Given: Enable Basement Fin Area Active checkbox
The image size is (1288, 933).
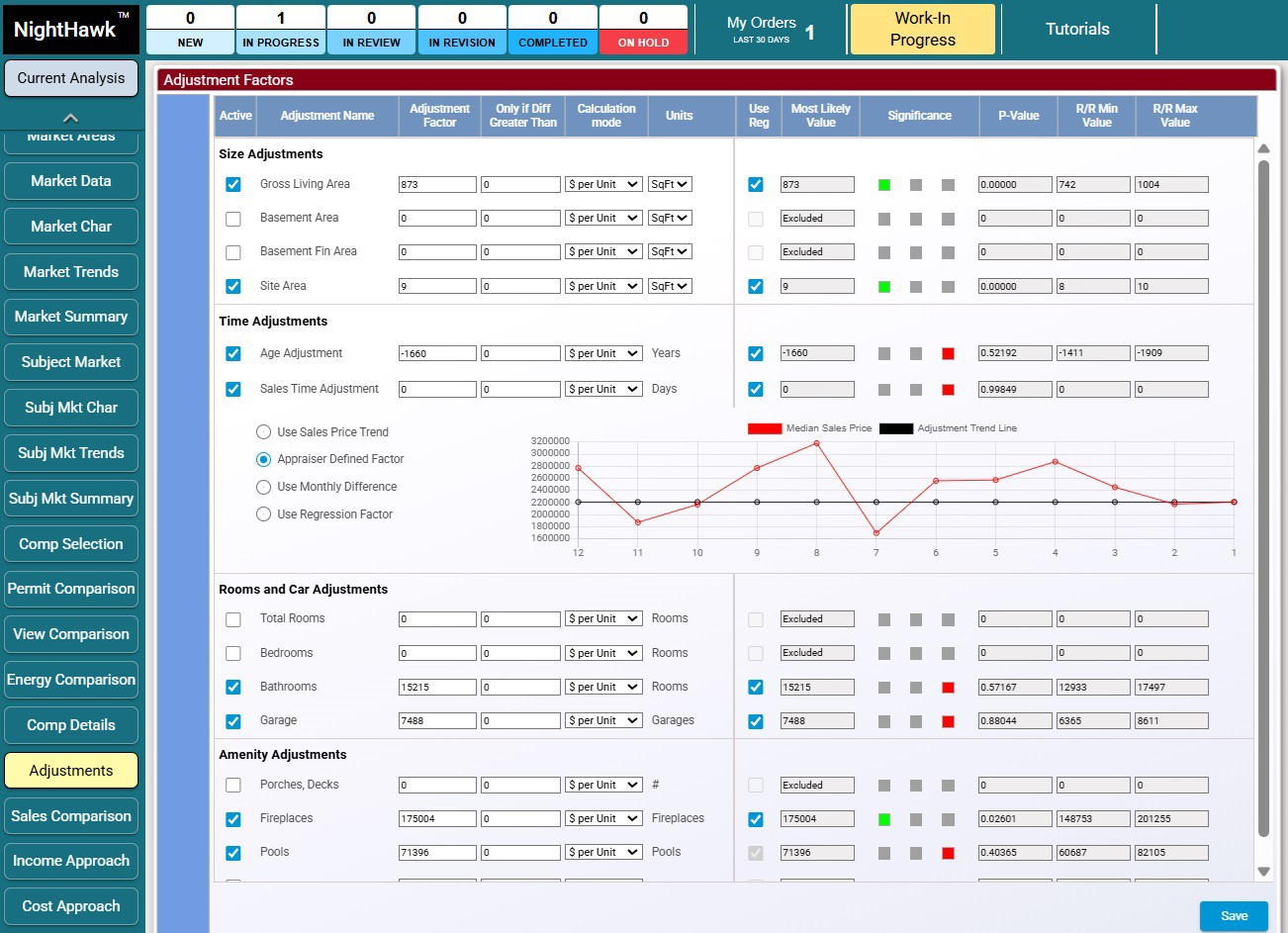Looking at the screenshot, I should coord(233,252).
